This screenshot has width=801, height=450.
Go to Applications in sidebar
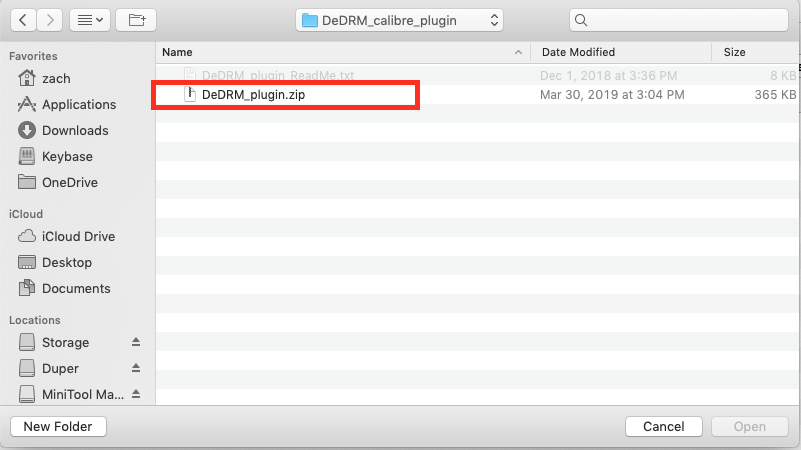click(78, 104)
